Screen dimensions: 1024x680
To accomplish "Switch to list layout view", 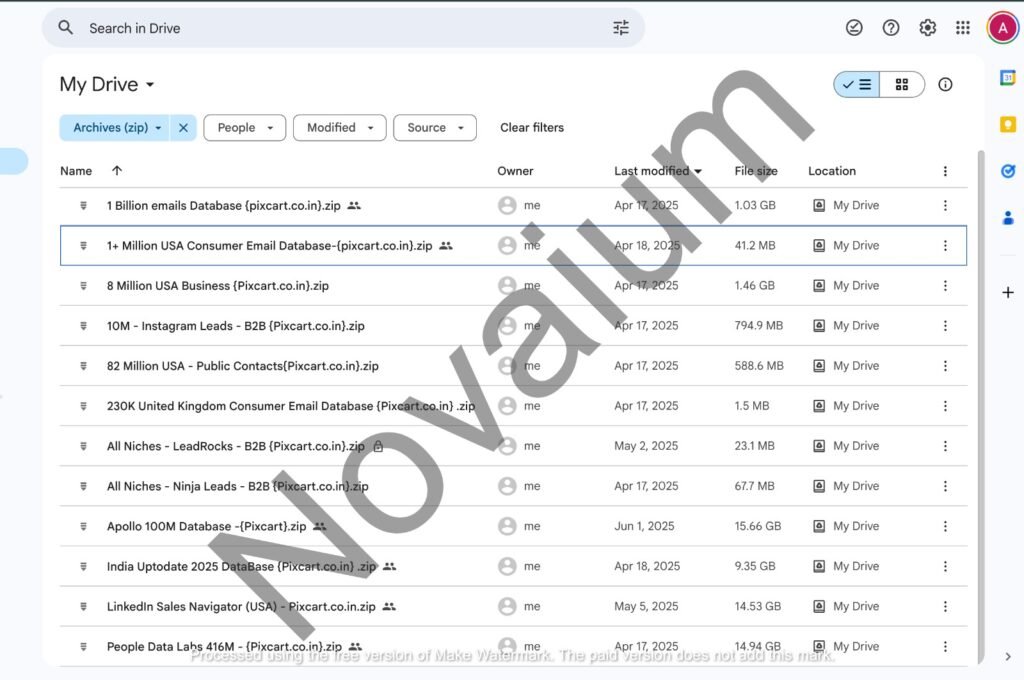I will (857, 85).
